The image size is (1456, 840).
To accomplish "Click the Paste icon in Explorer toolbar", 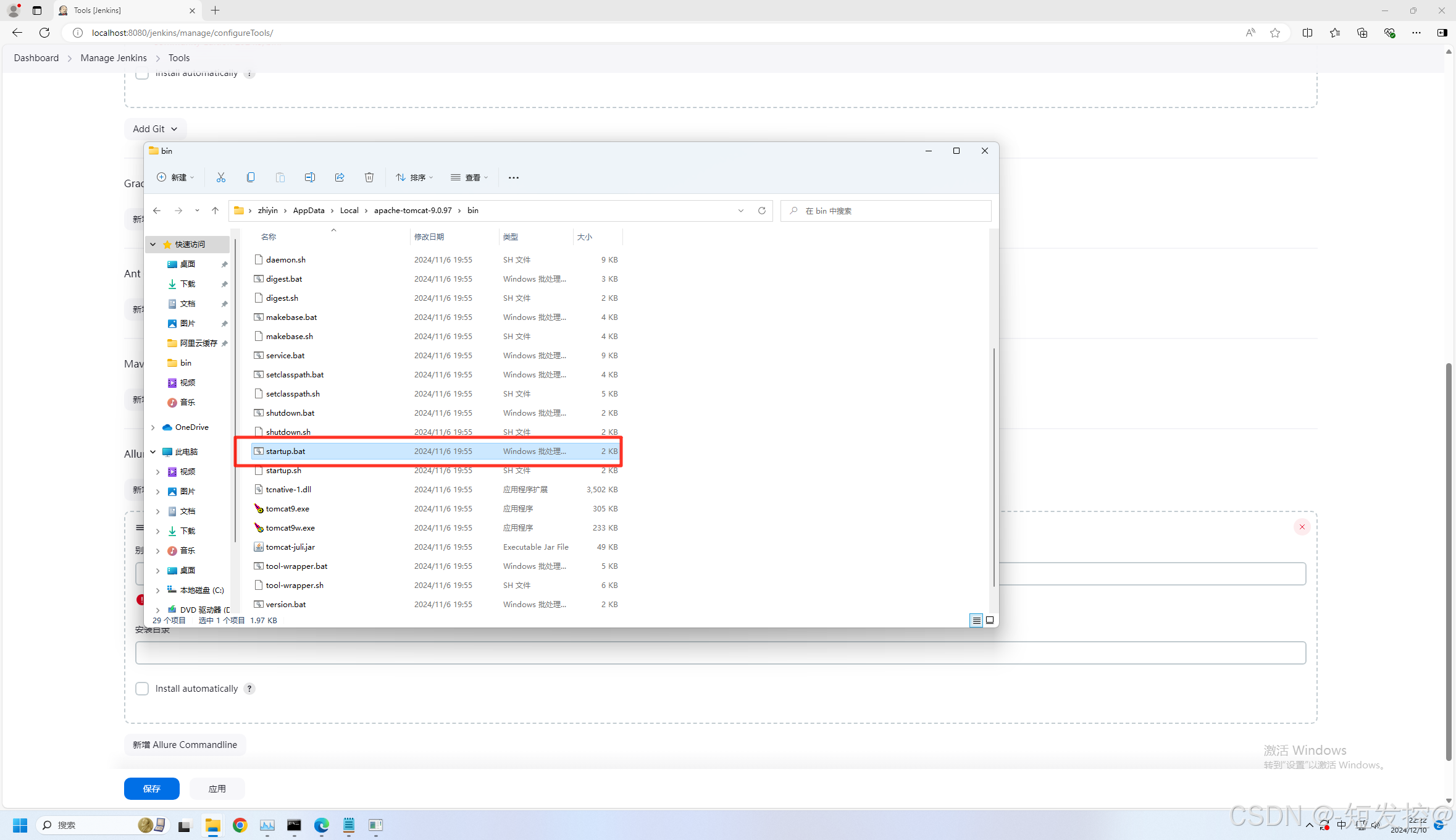I will coord(280,177).
